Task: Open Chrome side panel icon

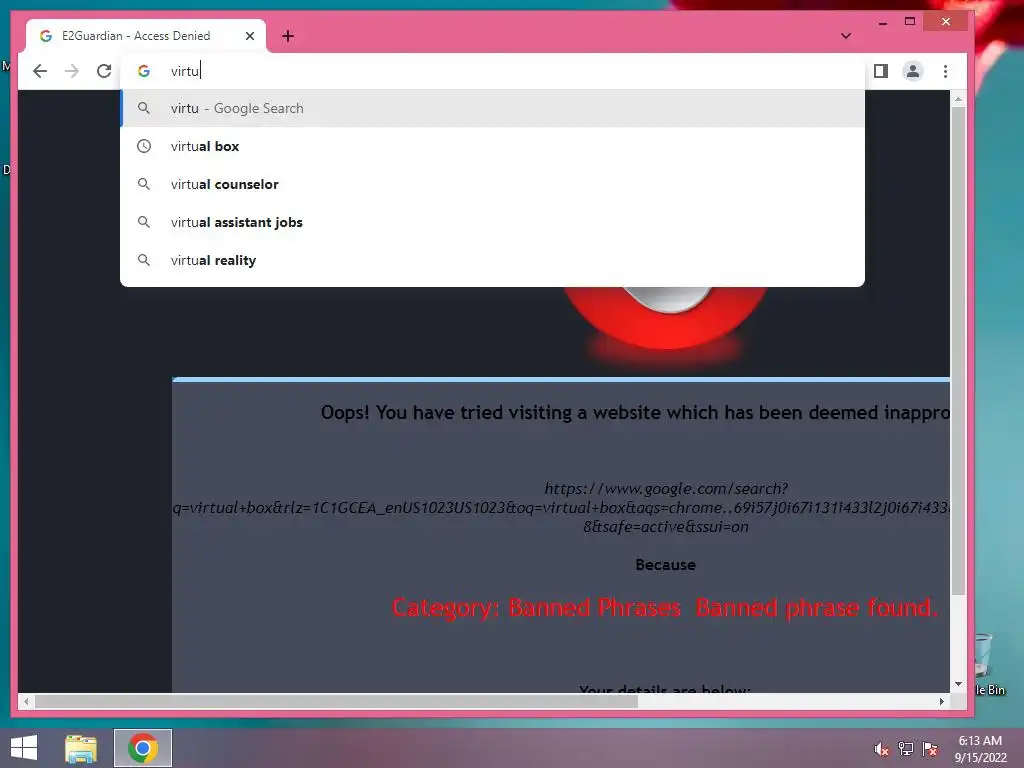Action: pyautogui.click(x=880, y=71)
